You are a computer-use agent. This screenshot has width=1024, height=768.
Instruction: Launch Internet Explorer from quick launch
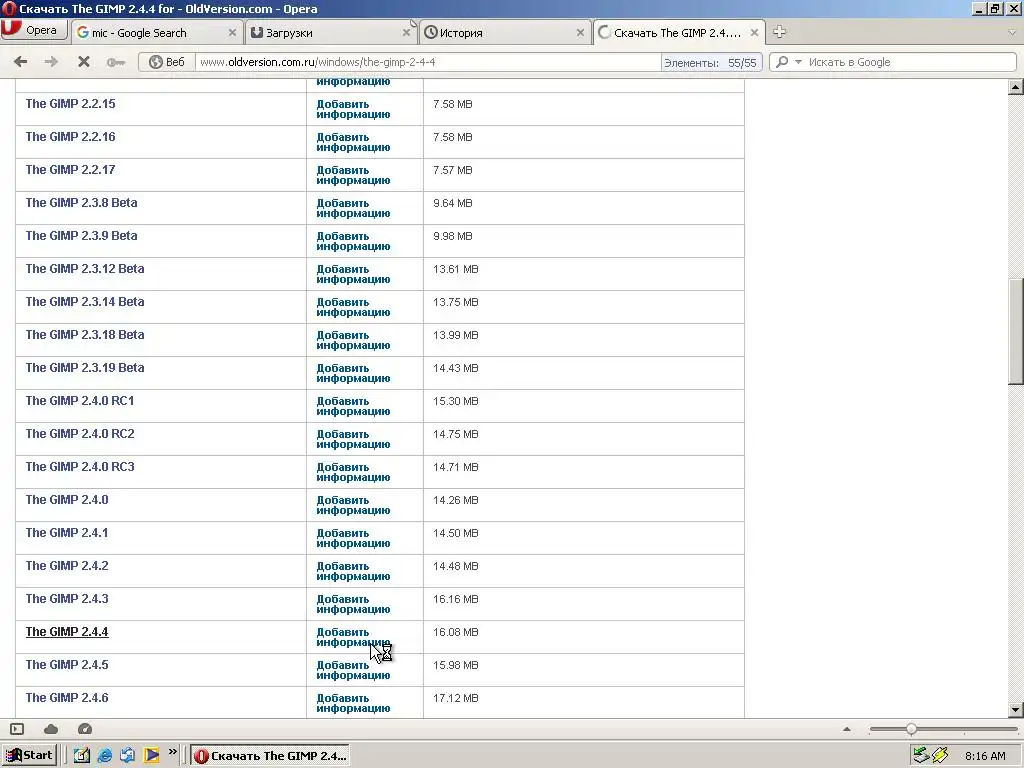(104, 756)
